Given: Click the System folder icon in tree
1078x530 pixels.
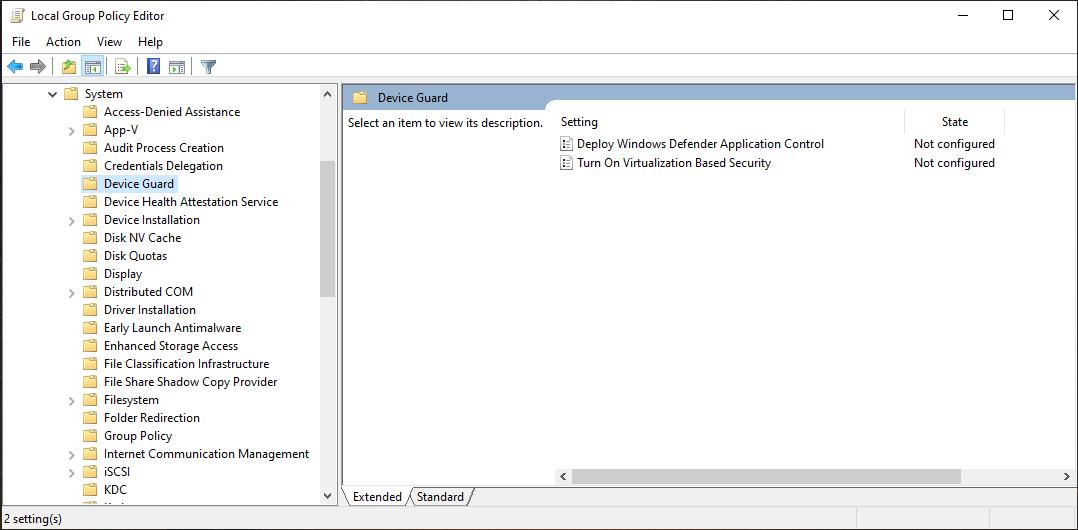Looking at the screenshot, I should [71, 94].
